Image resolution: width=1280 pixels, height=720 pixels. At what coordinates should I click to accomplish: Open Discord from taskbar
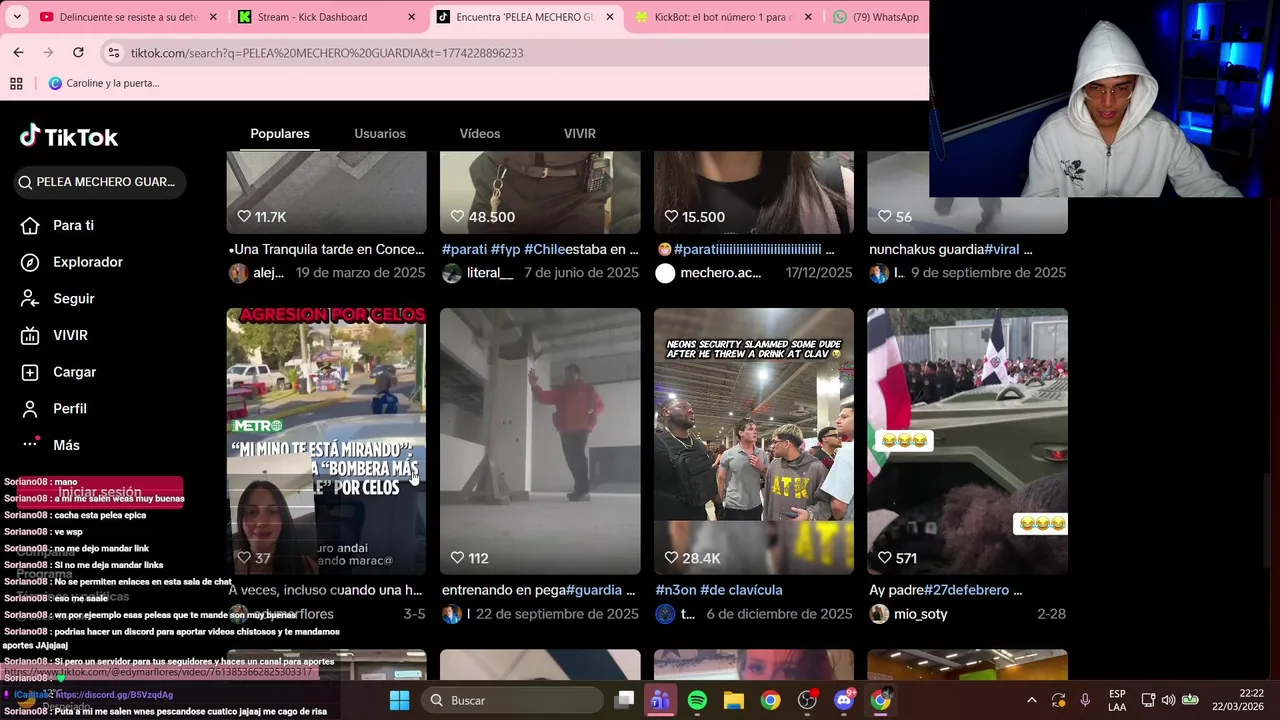pos(843,700)
